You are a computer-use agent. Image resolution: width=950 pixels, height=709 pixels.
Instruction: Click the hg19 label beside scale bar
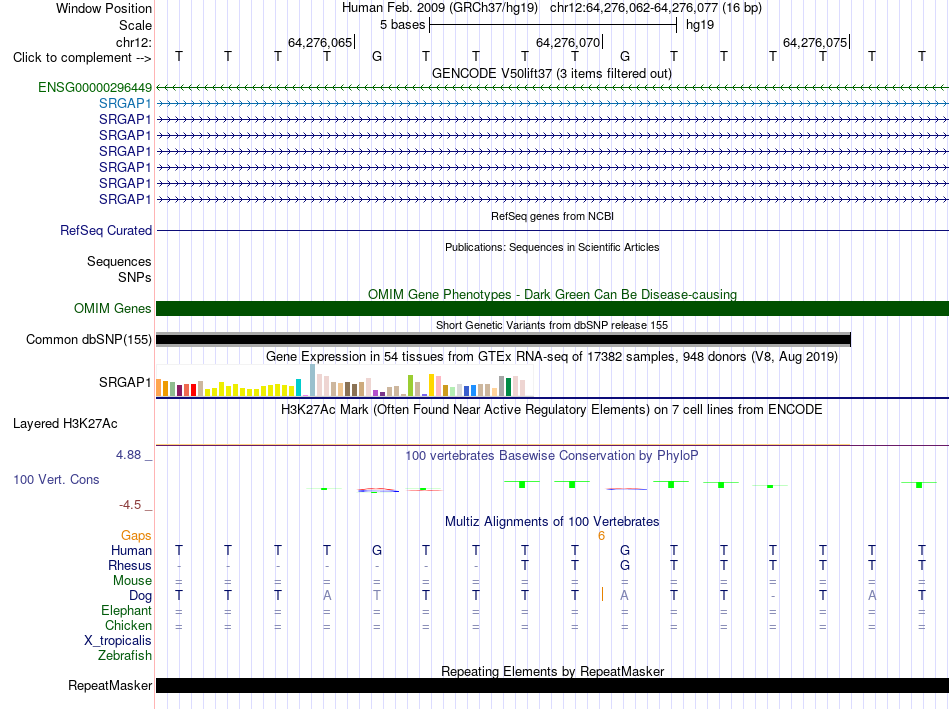(700, 25)
